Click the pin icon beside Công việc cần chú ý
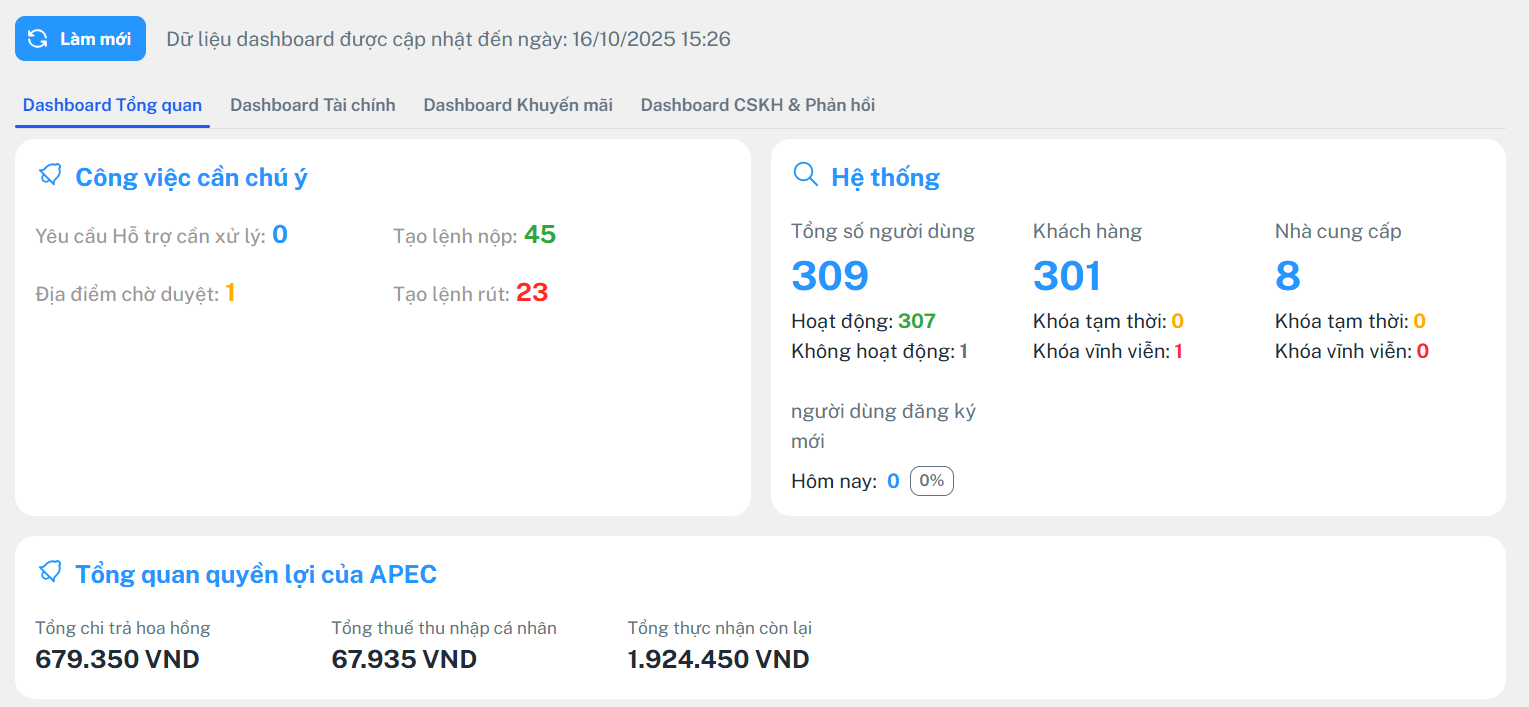This screenshot has height=707, width=1529. tap(50, 176)
